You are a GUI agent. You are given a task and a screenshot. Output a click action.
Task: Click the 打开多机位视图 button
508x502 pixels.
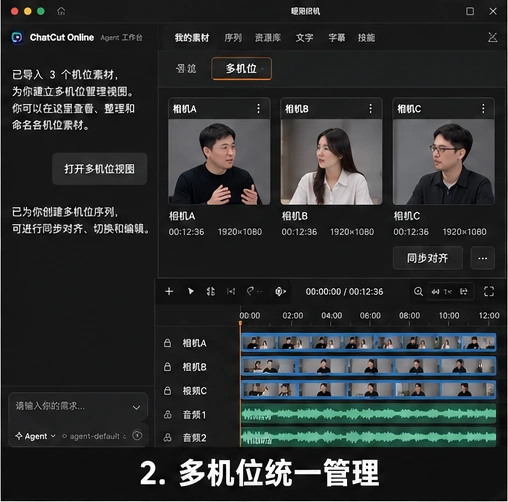[99, 169]
